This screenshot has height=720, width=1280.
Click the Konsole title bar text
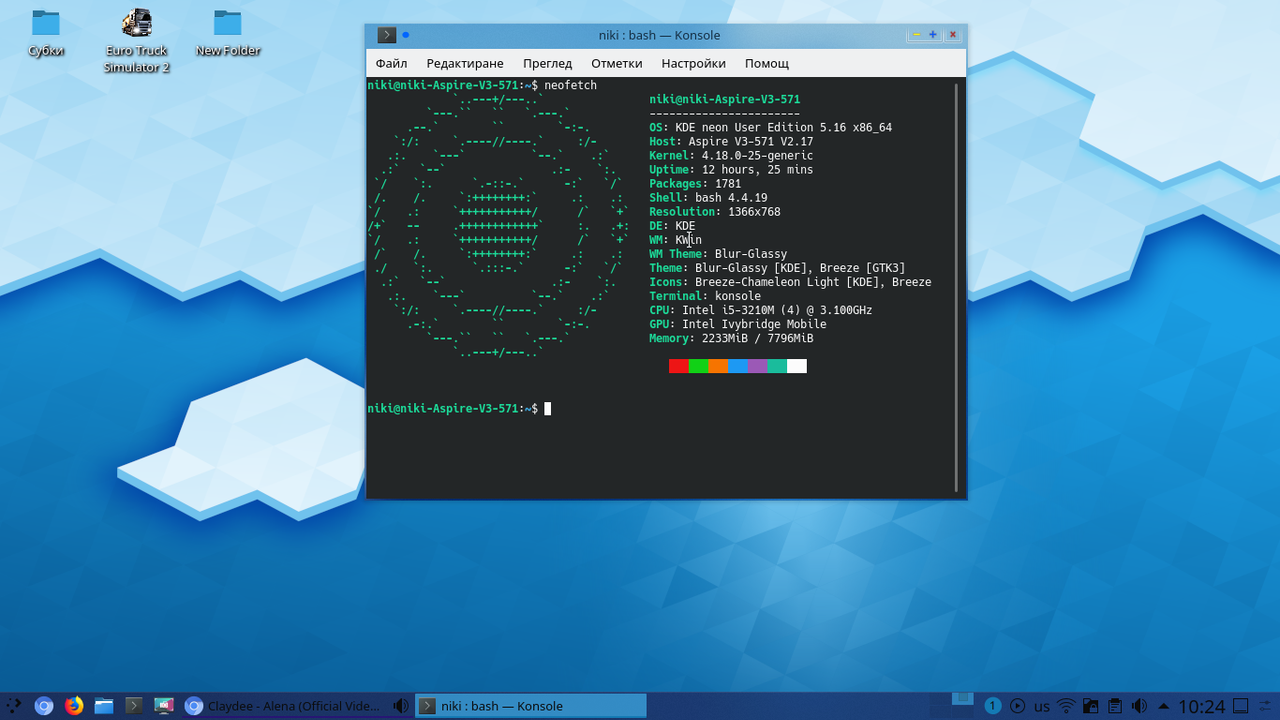[659, 35]
